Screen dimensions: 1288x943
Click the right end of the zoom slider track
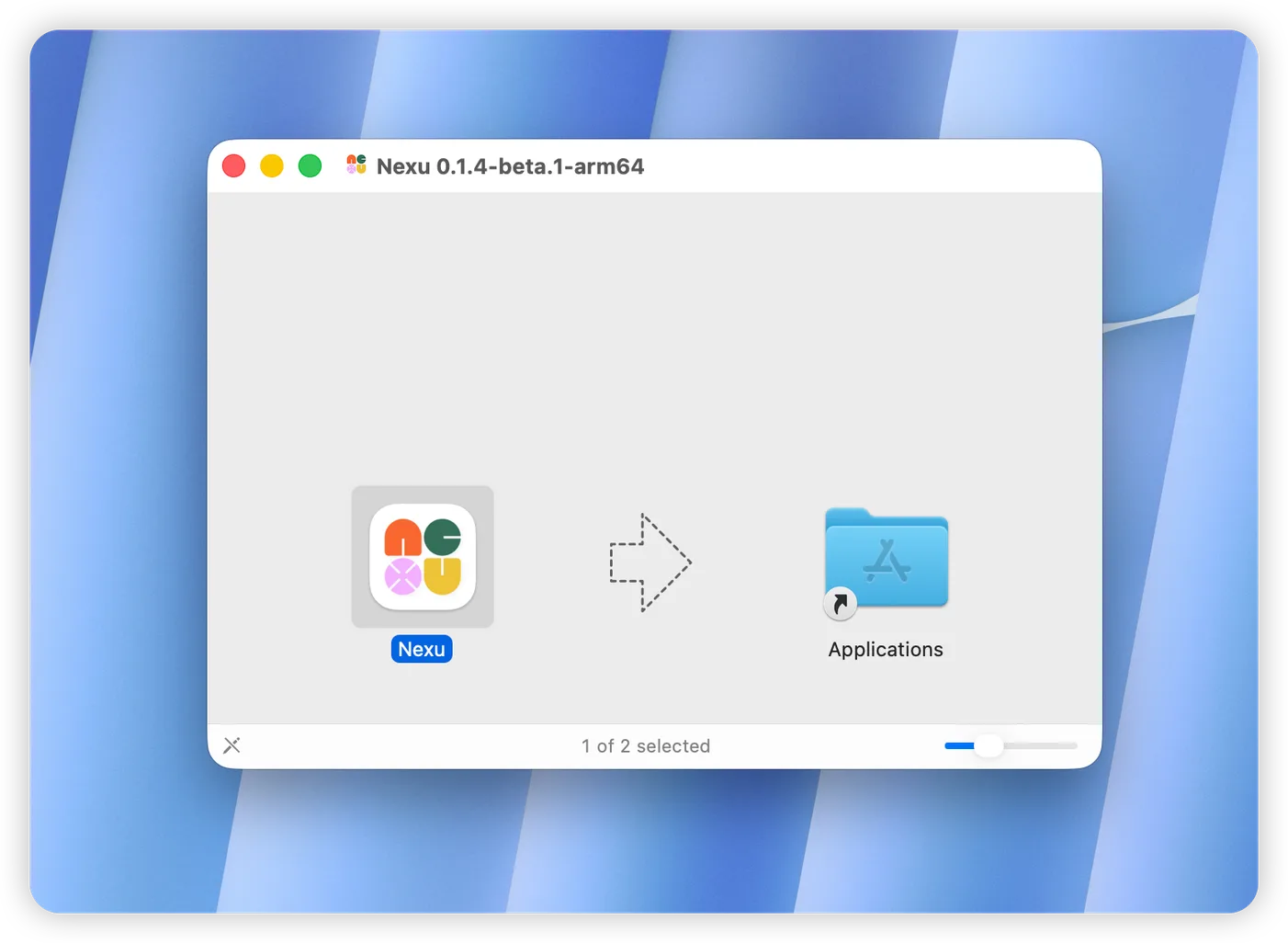pos(1073,746)
